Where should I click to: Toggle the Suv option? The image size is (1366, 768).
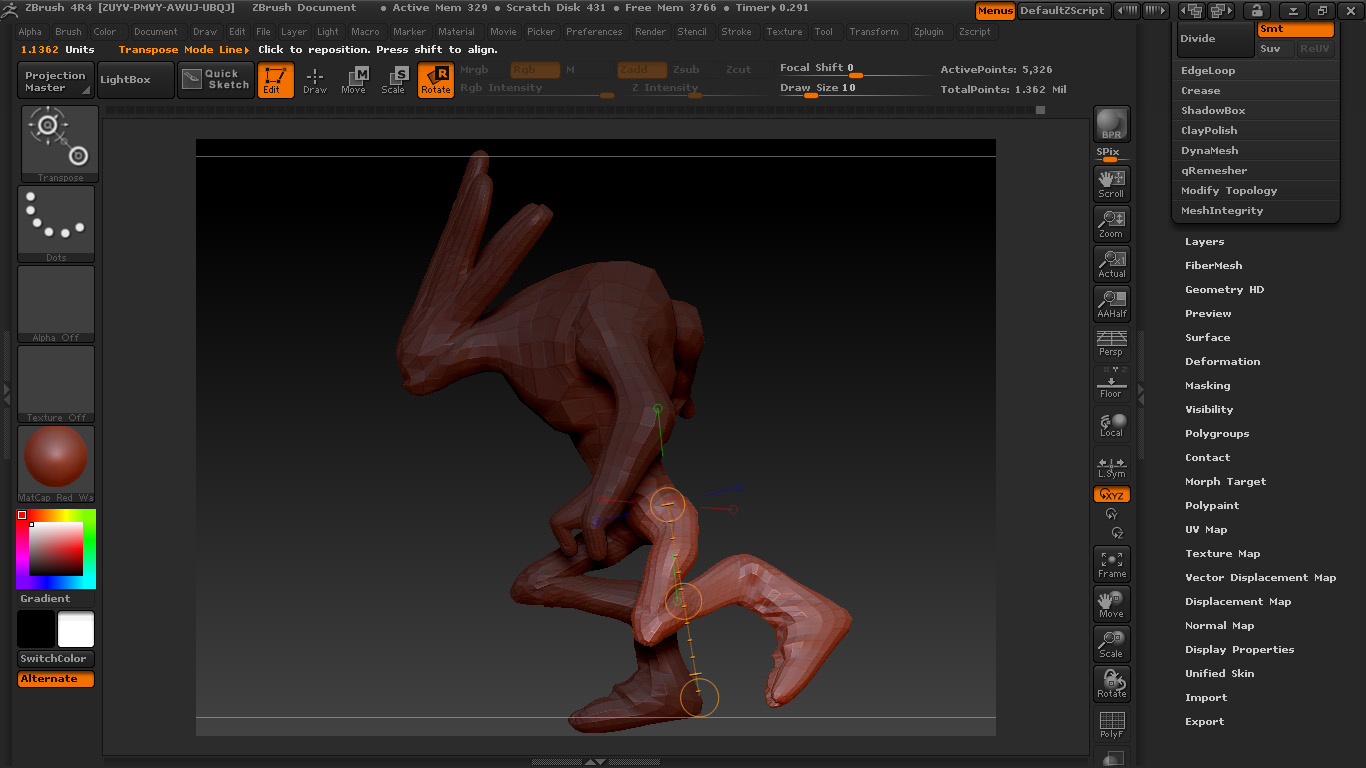(x=1275, y=49)
